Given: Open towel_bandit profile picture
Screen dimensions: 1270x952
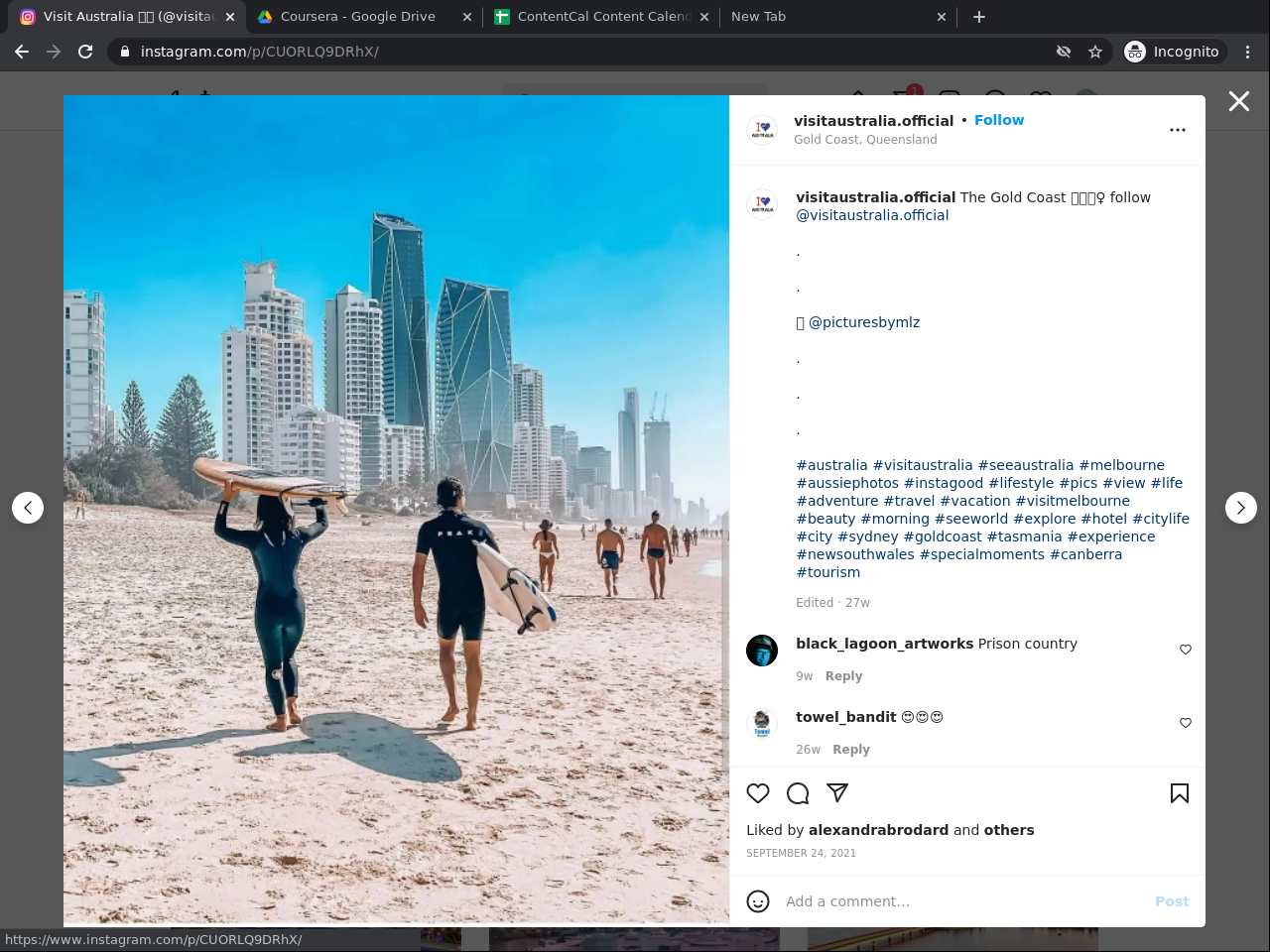Looking at the screenshot, I should pyautogui.click(x=762, y=724).
